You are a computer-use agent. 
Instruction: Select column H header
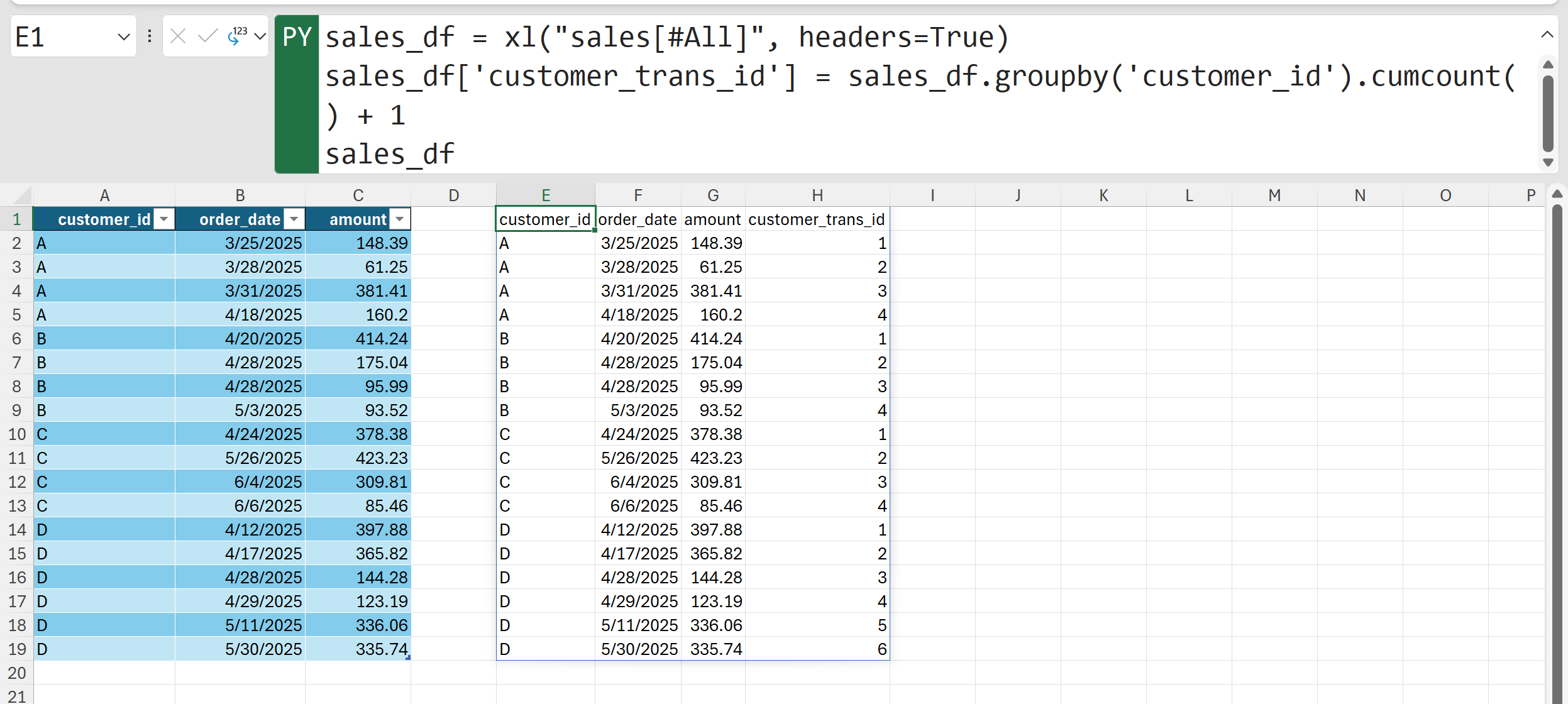[817, 195]
